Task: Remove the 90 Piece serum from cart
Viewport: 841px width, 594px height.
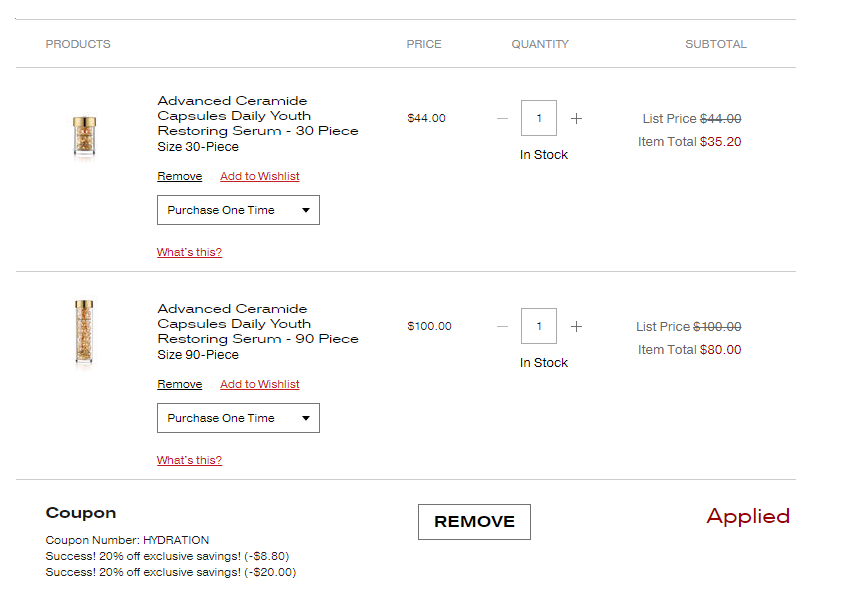Action: (180, 384)
